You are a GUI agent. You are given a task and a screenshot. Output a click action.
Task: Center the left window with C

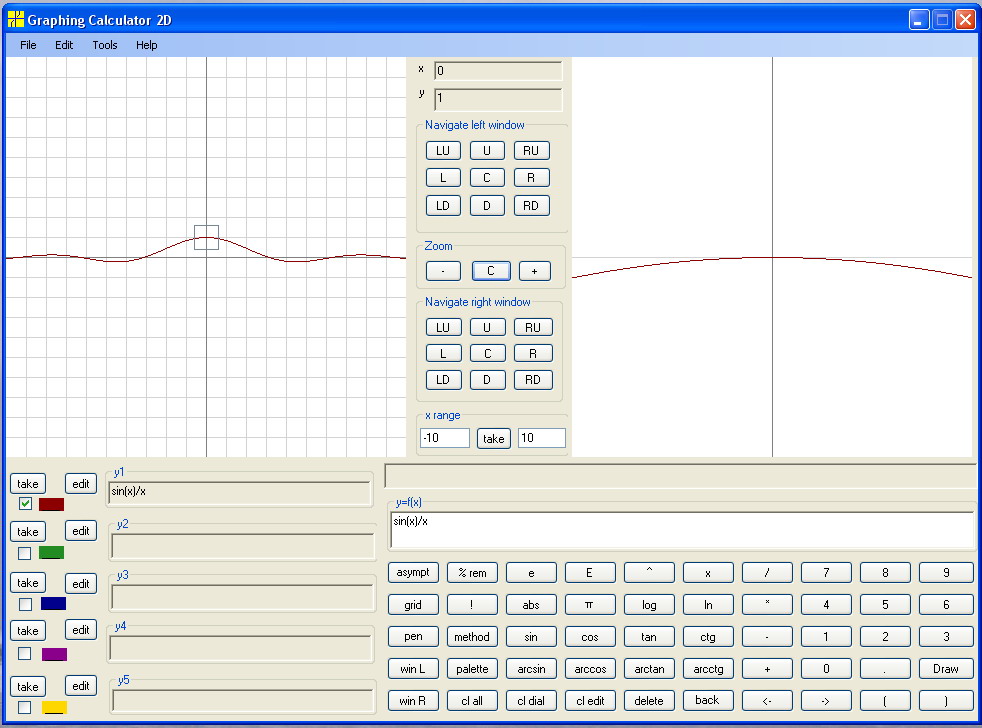487,178
